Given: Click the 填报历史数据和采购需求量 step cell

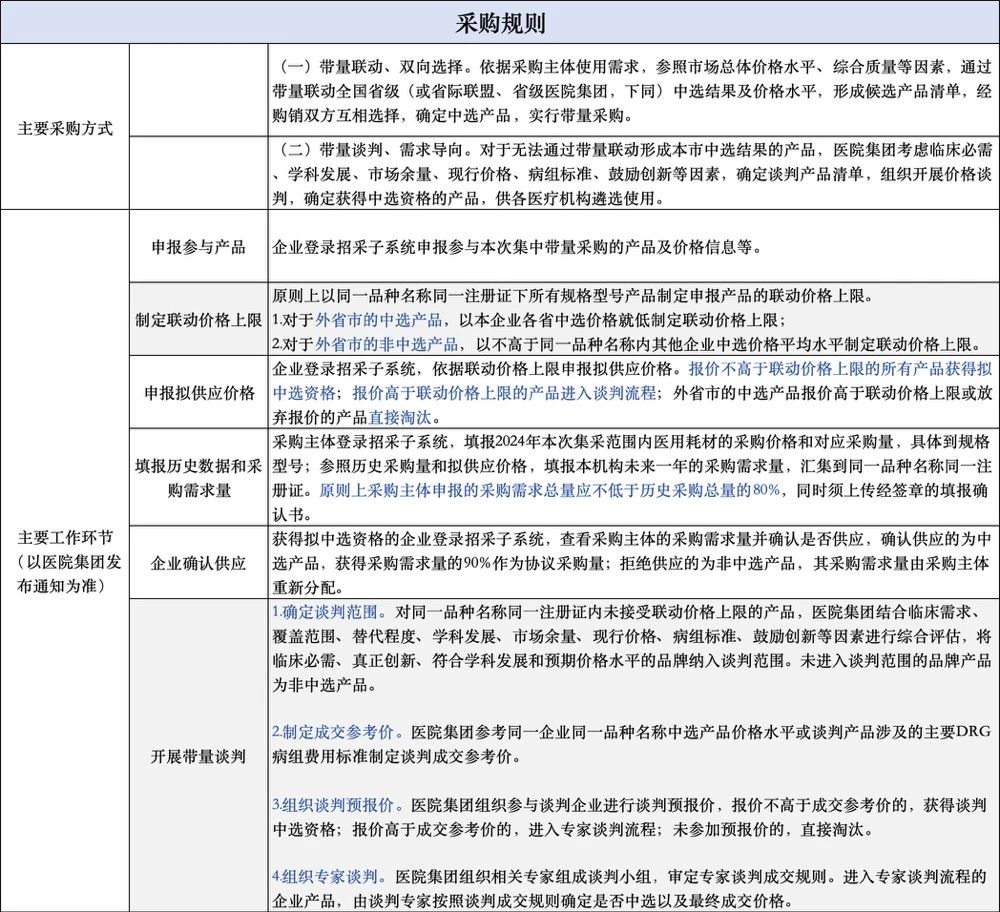Looking at the screenshot, I should click(x=198, y=477).
